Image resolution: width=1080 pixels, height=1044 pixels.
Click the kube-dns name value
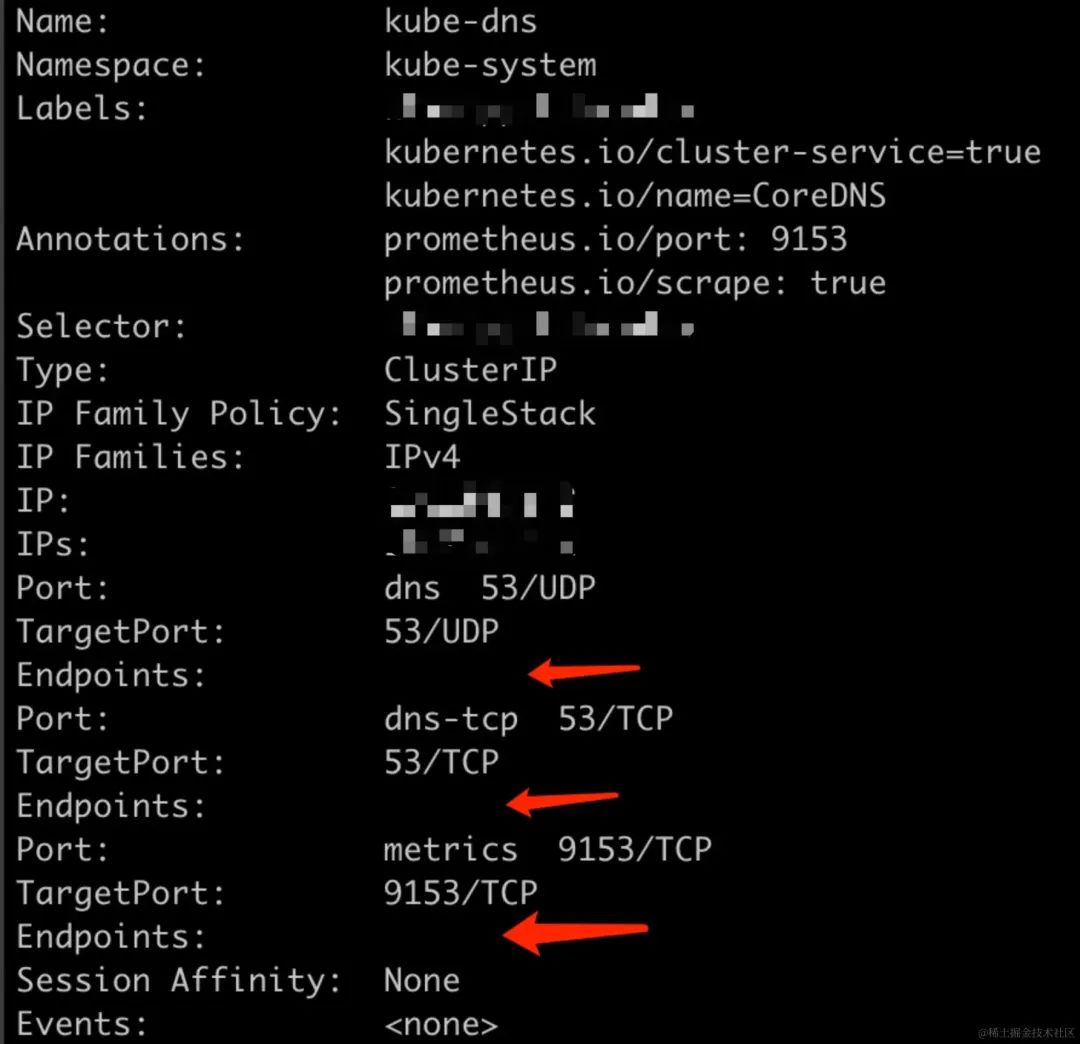click(460, 21)
